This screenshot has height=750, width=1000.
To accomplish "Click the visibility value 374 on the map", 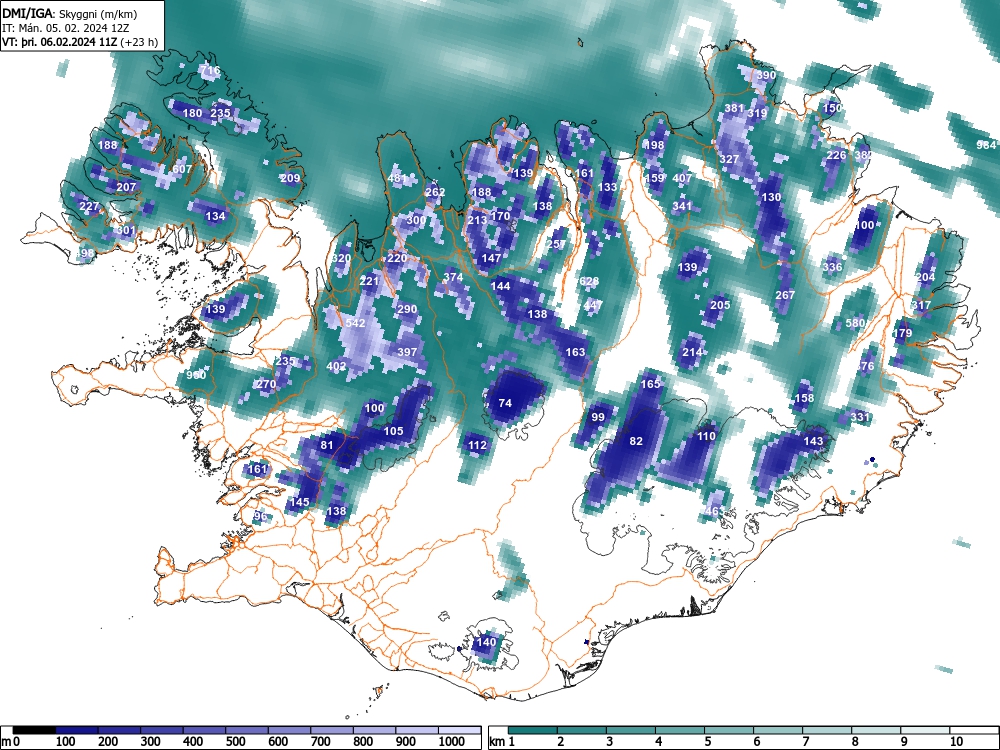I will click(x=453, y=277).
